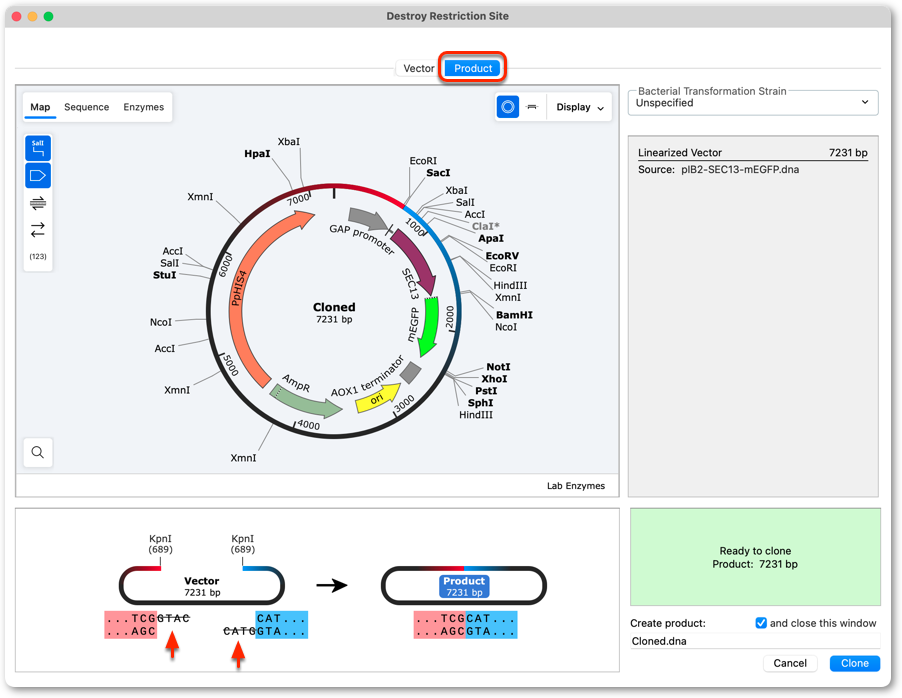Click the AOX1 terminator gray box
Image resolution: width=902 pixels, height=698 pixels.
pos(411,372)
